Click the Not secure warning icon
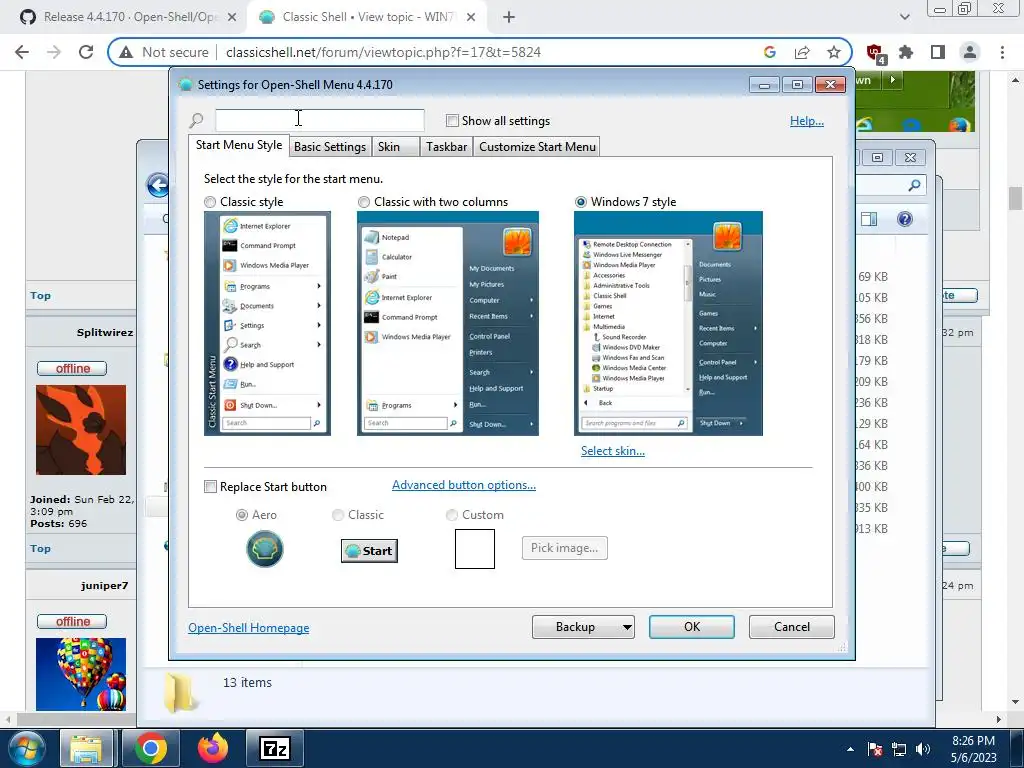The height and width of the screenshot is (768, 1024). tap(125, 52)
